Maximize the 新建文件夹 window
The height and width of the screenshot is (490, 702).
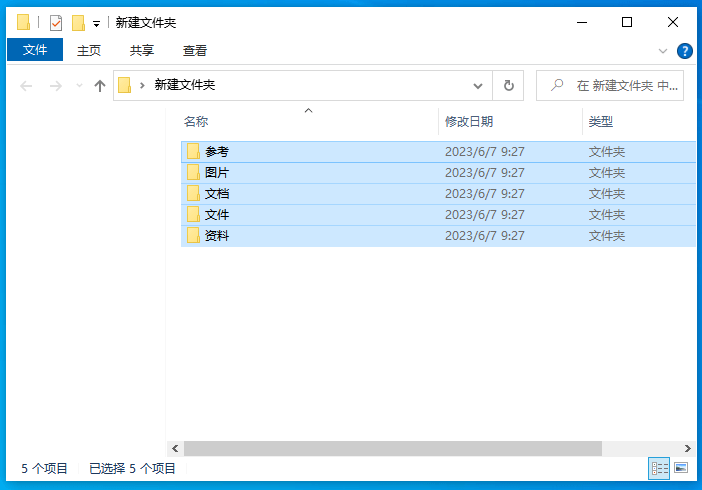627,22
